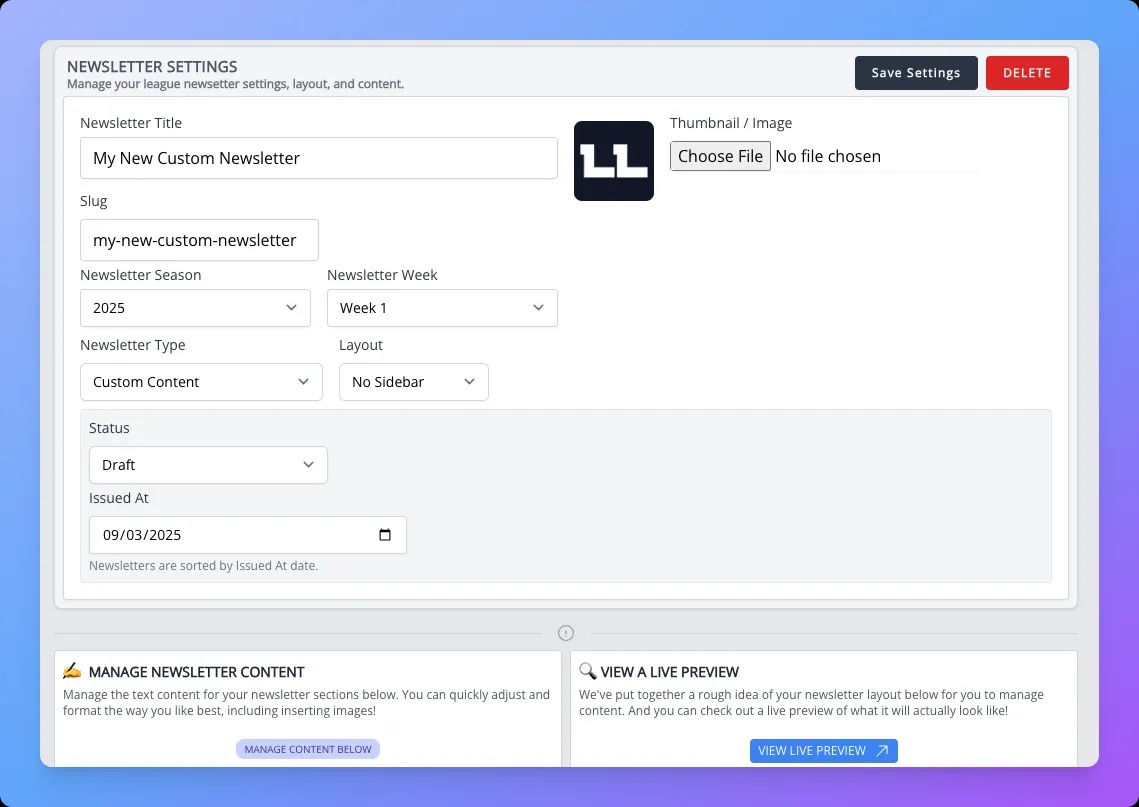Click the info icon on the section divider

pyautogui.click(x=566, y=633)
